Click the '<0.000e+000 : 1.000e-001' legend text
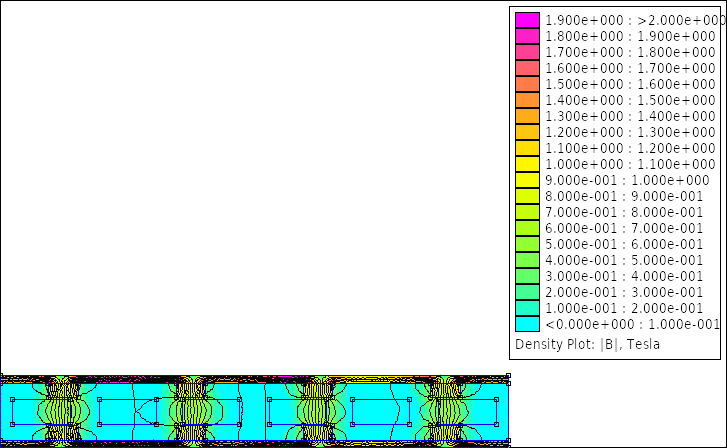727x448 pixels. point(632,324)
